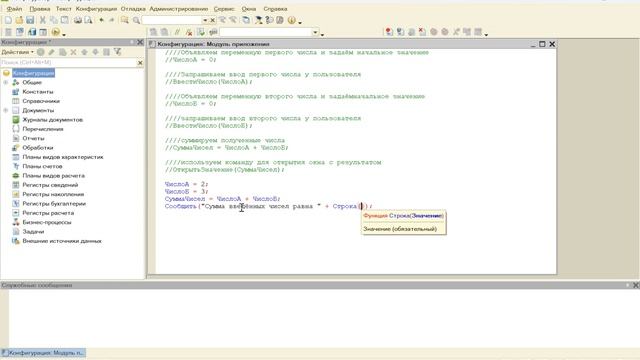Create a new document with the toolbar icon

8,20
